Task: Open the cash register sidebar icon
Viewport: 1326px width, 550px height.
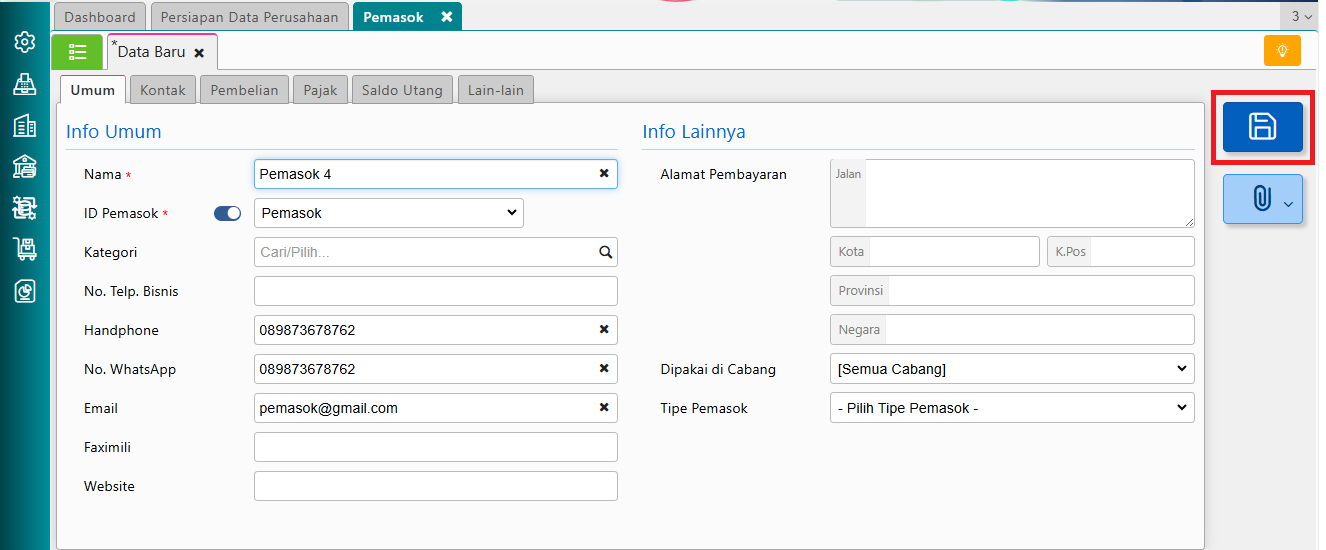Action: coord(25,84)
